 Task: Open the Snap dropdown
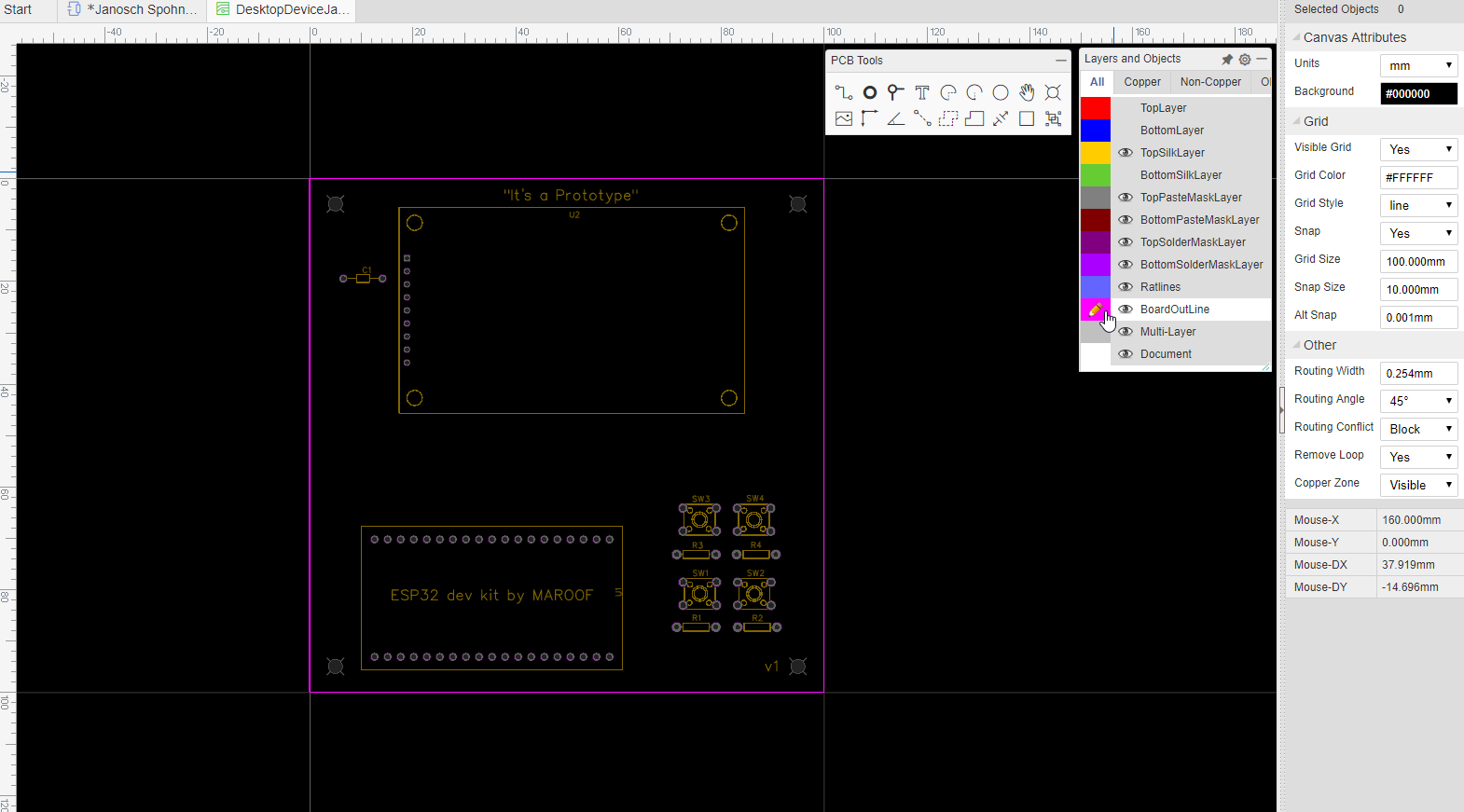[1418, 233]
